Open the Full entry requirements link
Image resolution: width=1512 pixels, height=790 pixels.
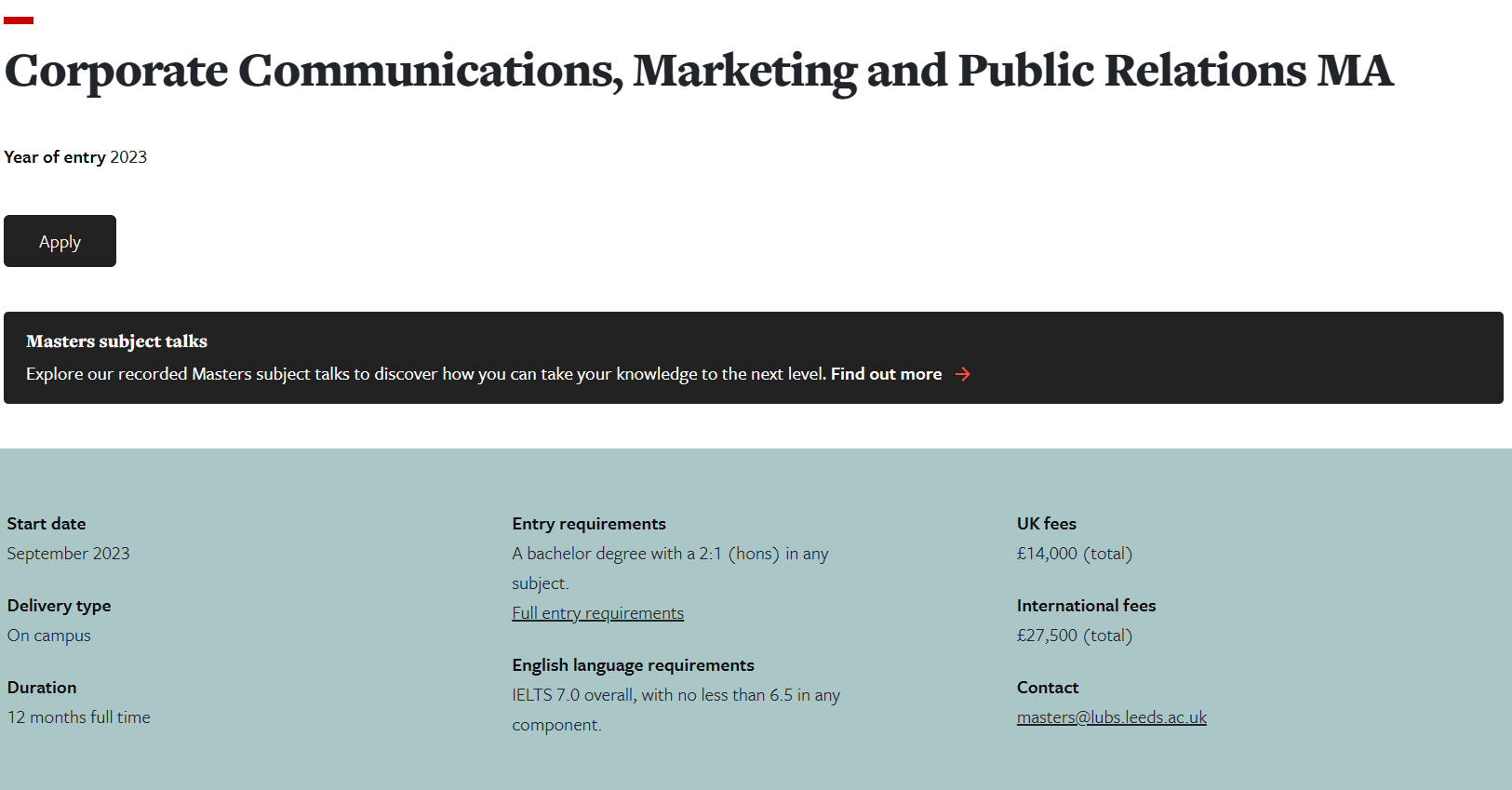click(597, 613)
